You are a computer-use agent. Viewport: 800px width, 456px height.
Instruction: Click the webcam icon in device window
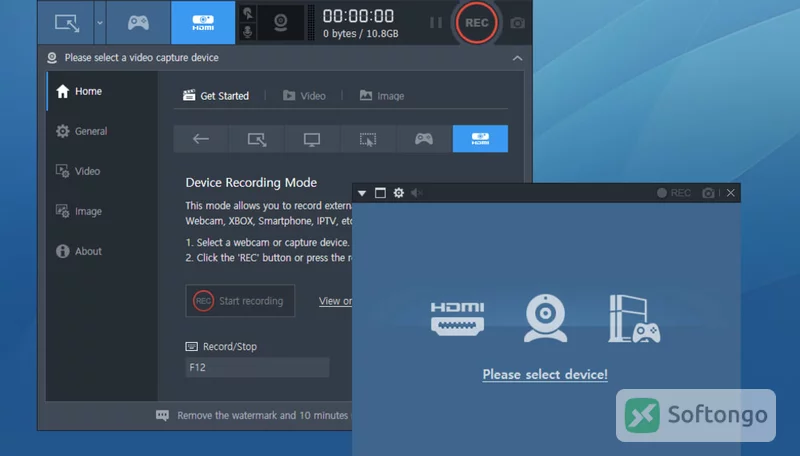click(x=545, y=318)
